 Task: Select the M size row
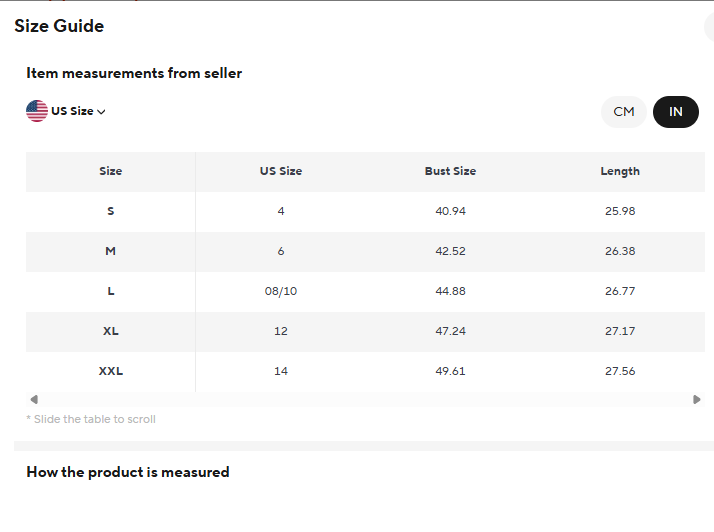click(x=365, y=251)
